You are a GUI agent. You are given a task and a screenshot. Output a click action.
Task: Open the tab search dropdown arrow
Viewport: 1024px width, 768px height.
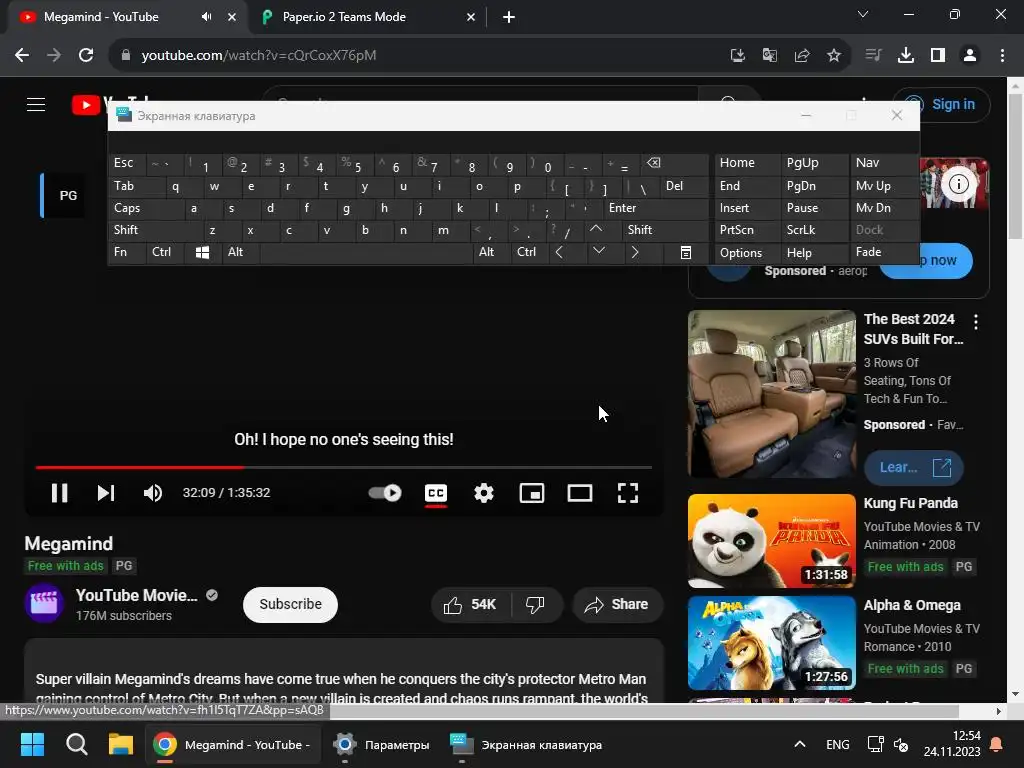coord(863,14)
